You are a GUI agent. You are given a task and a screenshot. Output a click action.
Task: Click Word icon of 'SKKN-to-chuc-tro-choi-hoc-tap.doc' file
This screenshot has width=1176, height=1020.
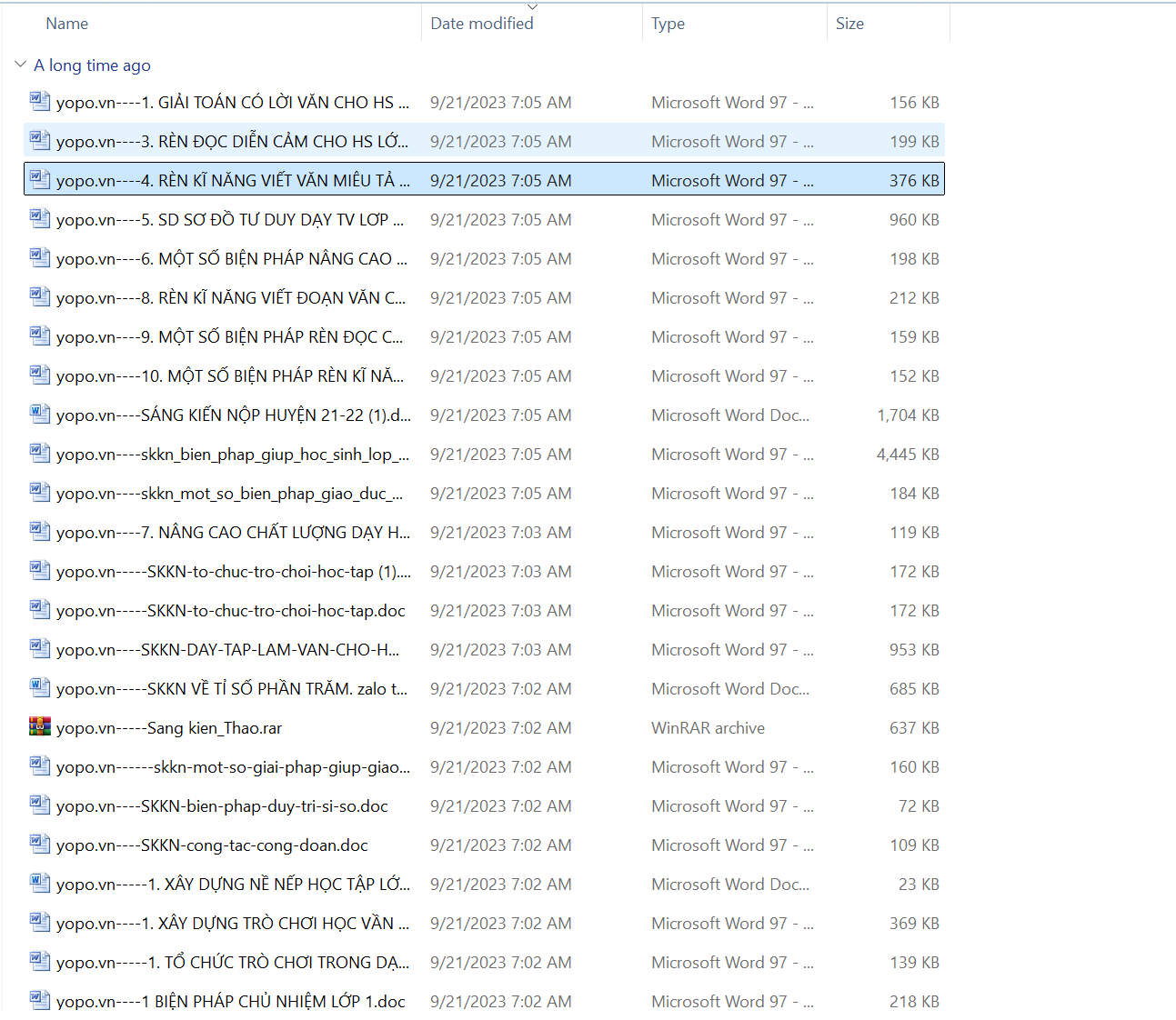[x=39, y=609]
